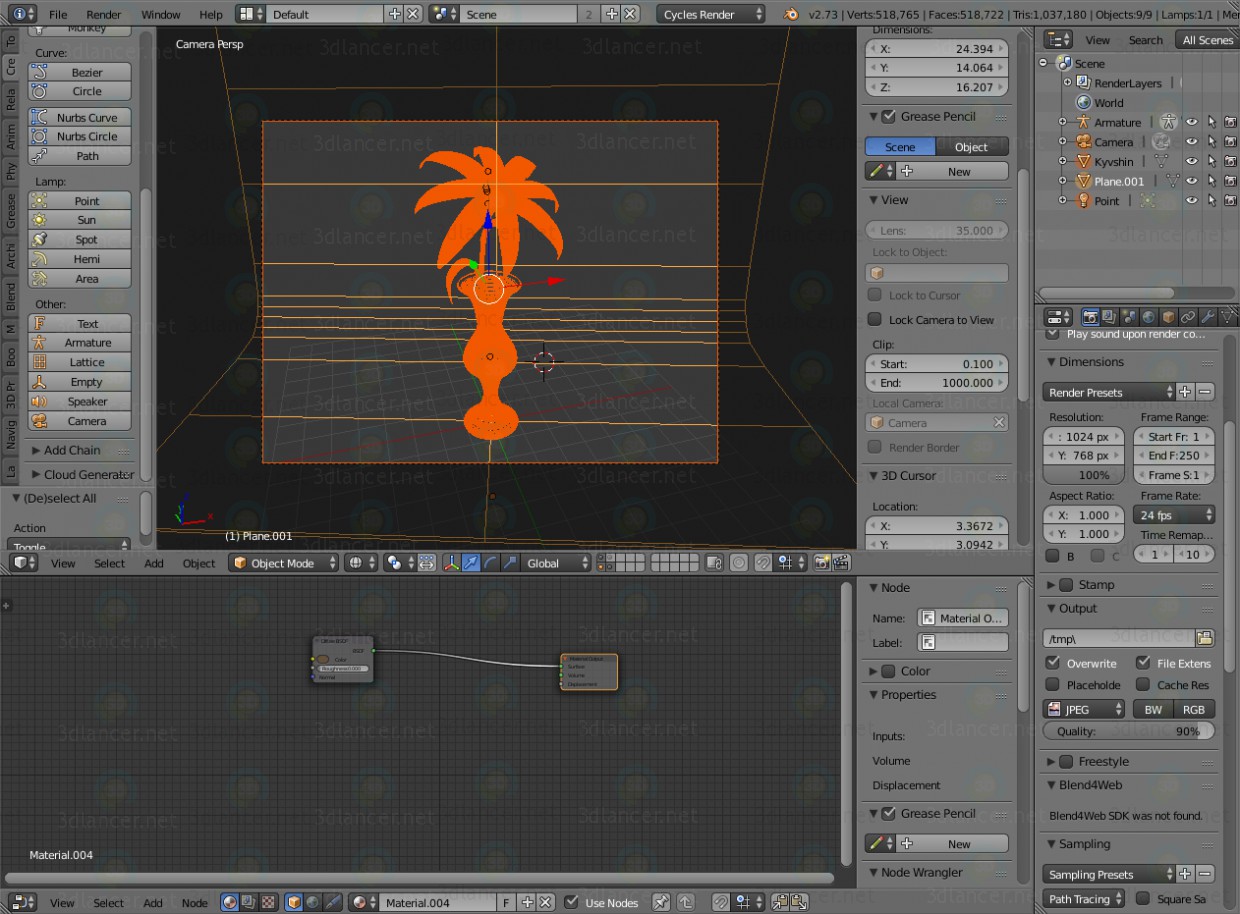Add a Path curve

pyautogui.click(x=80, y=156)
